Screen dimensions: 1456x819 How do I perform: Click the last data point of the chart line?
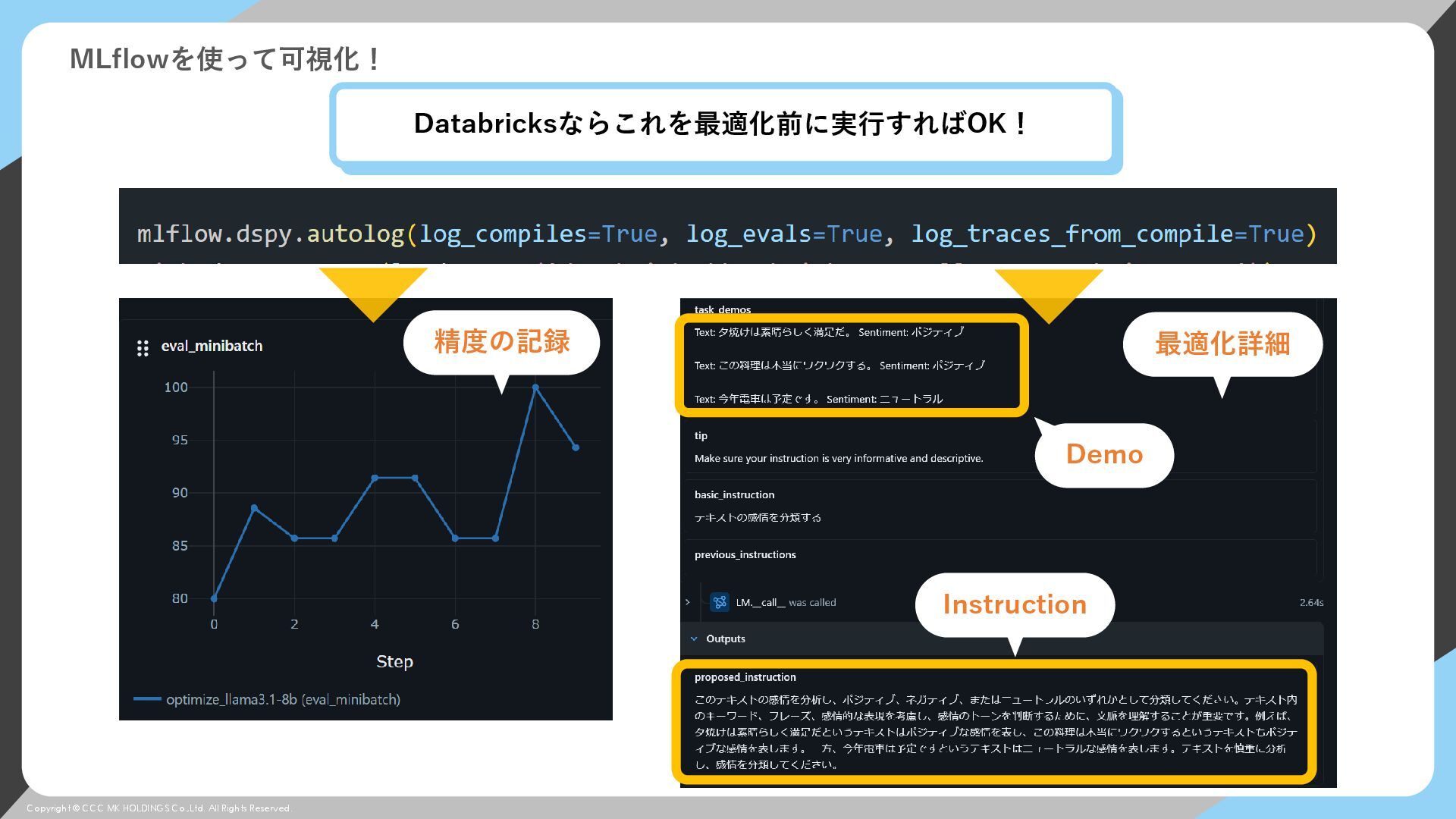click(x=576, y=447)
